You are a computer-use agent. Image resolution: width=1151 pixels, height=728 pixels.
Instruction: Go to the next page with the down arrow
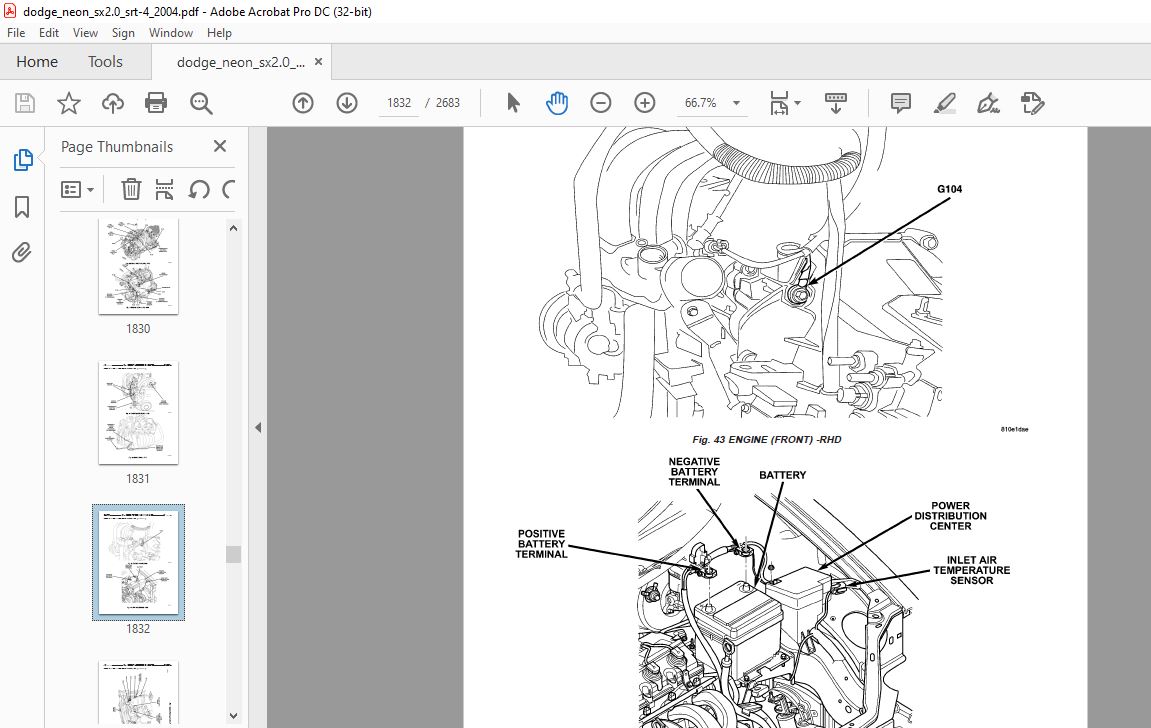pos(347,103)
